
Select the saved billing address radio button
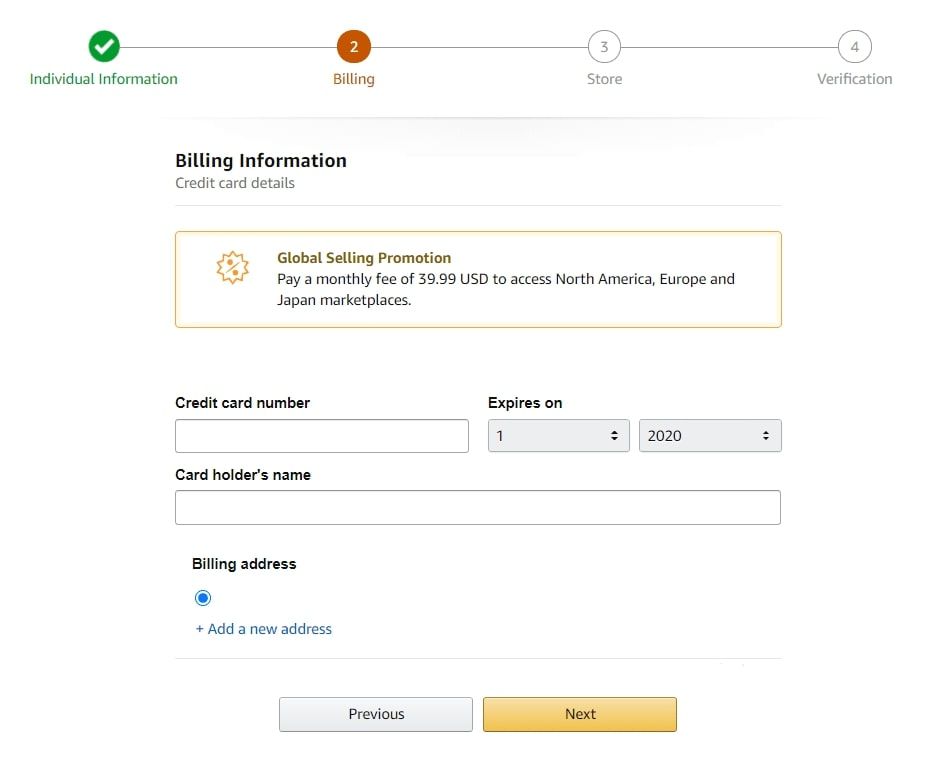203,597
